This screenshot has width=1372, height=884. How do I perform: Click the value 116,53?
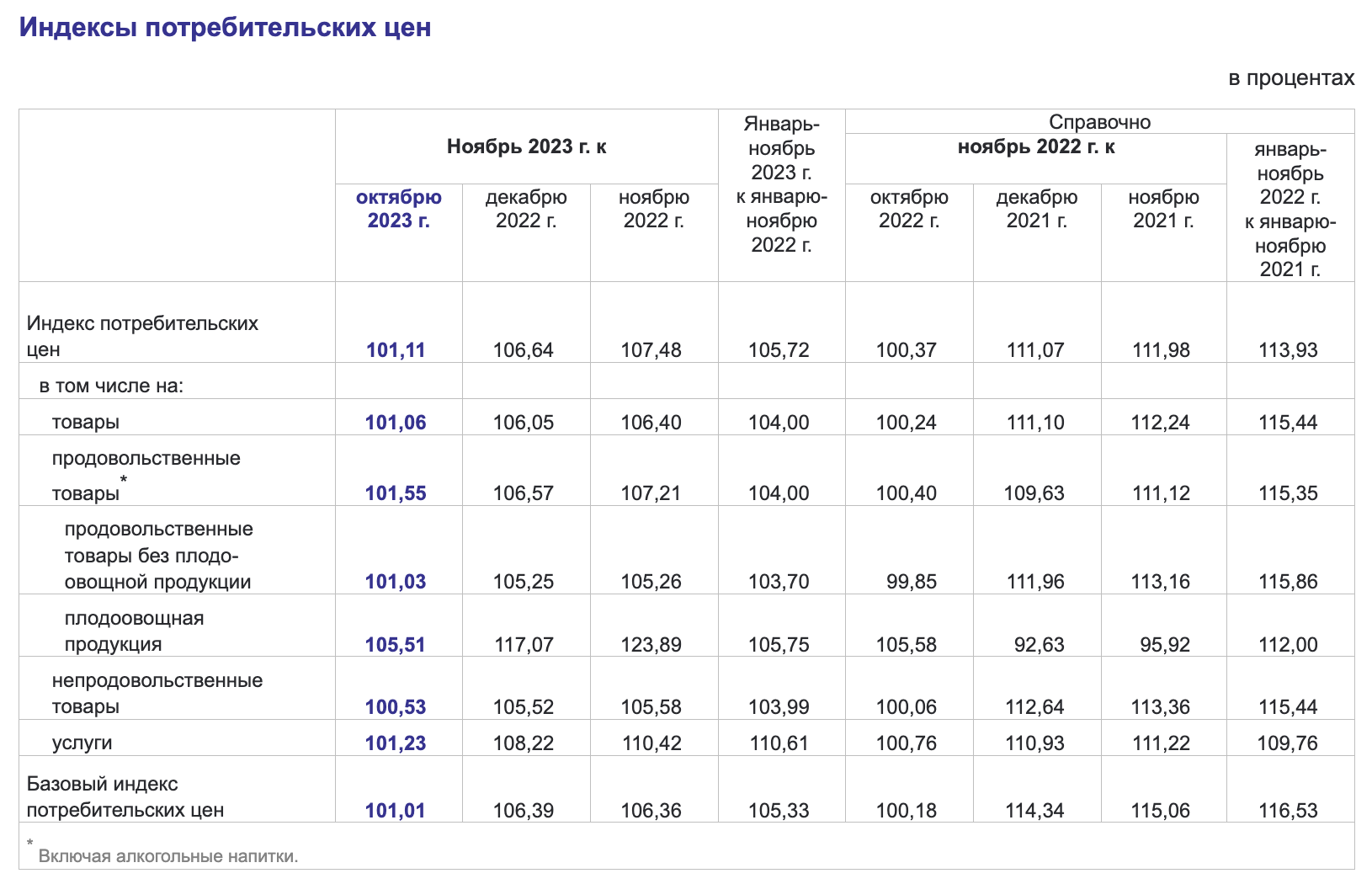coord(1288,811)
